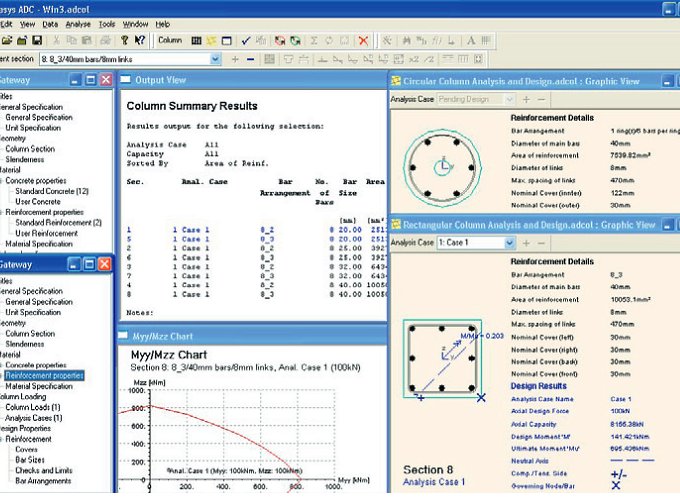Screen dimensions: 680x498
Task: Click the rectangular column section drawing
Action: click(x=442, y=359)
